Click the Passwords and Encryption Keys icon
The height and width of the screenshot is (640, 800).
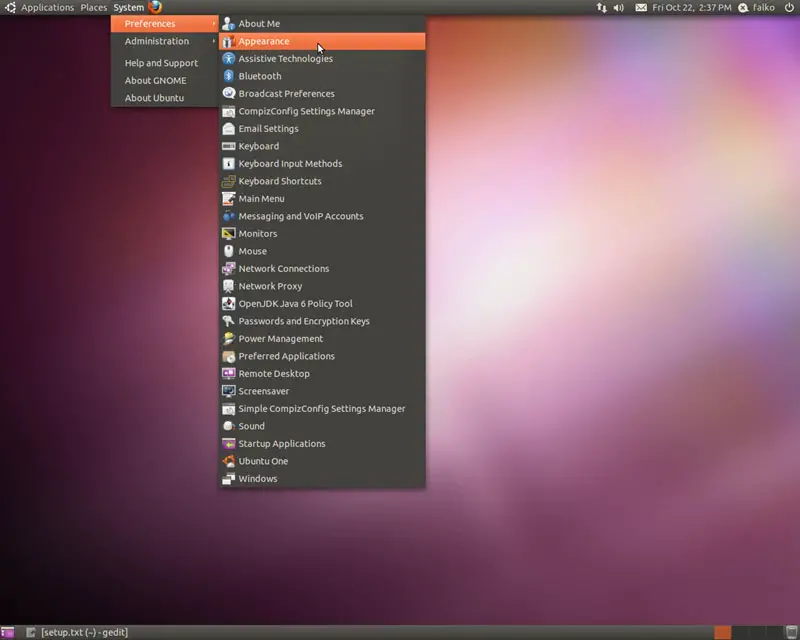coord(229,321)
